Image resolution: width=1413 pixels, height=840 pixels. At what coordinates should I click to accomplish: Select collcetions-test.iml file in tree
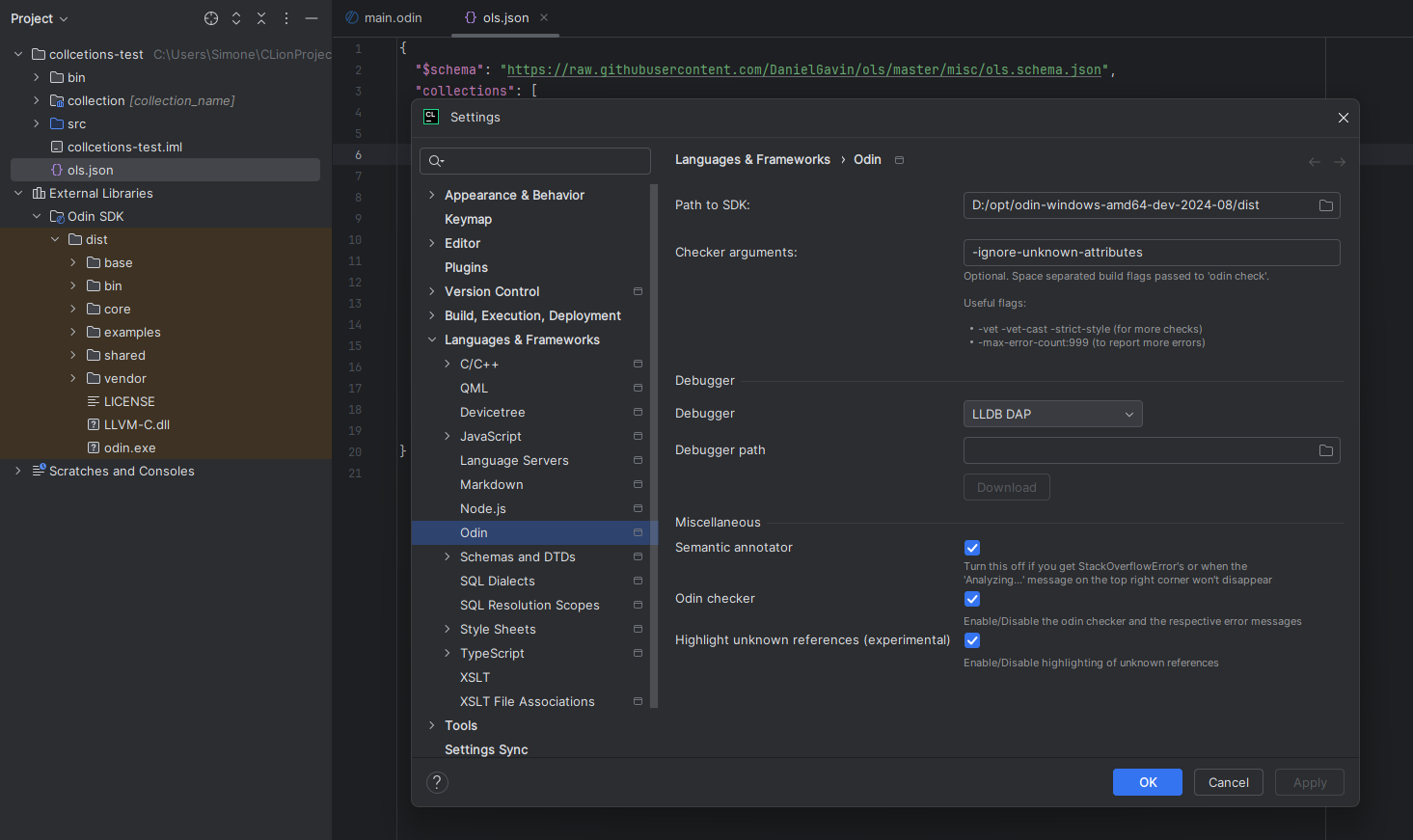click(124, 147)
